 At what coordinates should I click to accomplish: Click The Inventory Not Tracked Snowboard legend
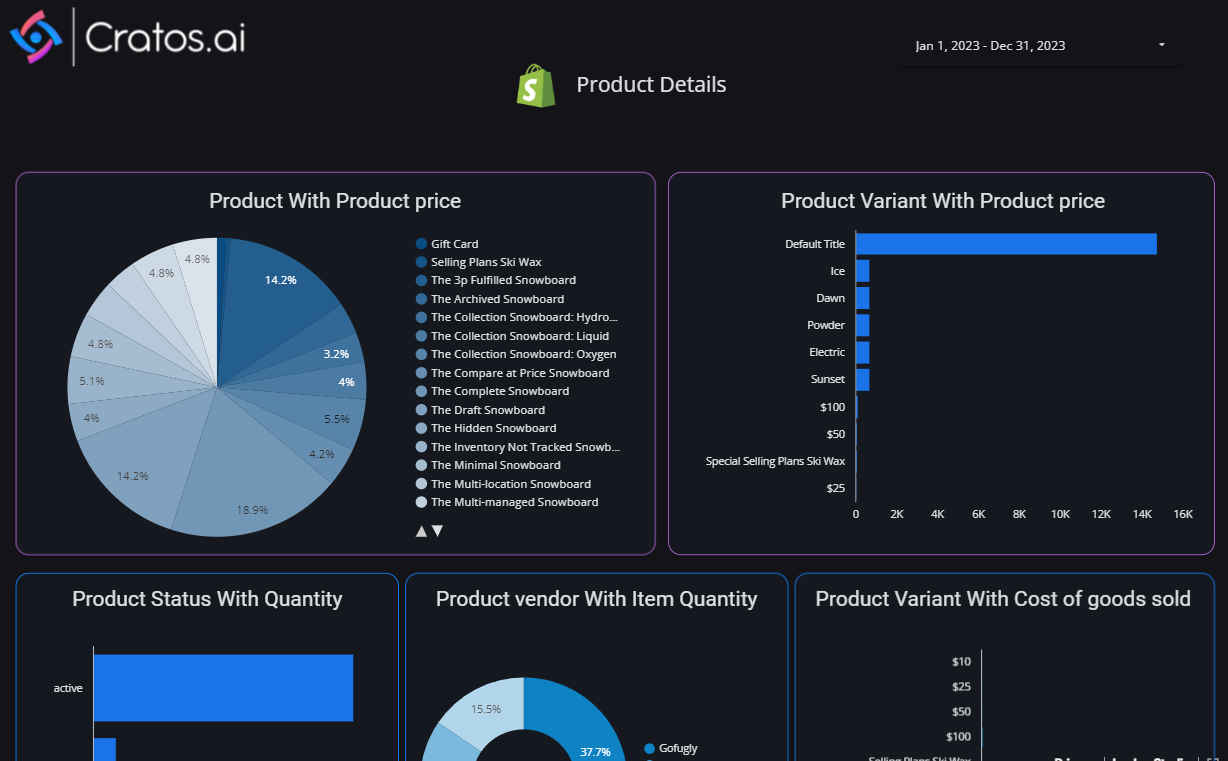518,447
